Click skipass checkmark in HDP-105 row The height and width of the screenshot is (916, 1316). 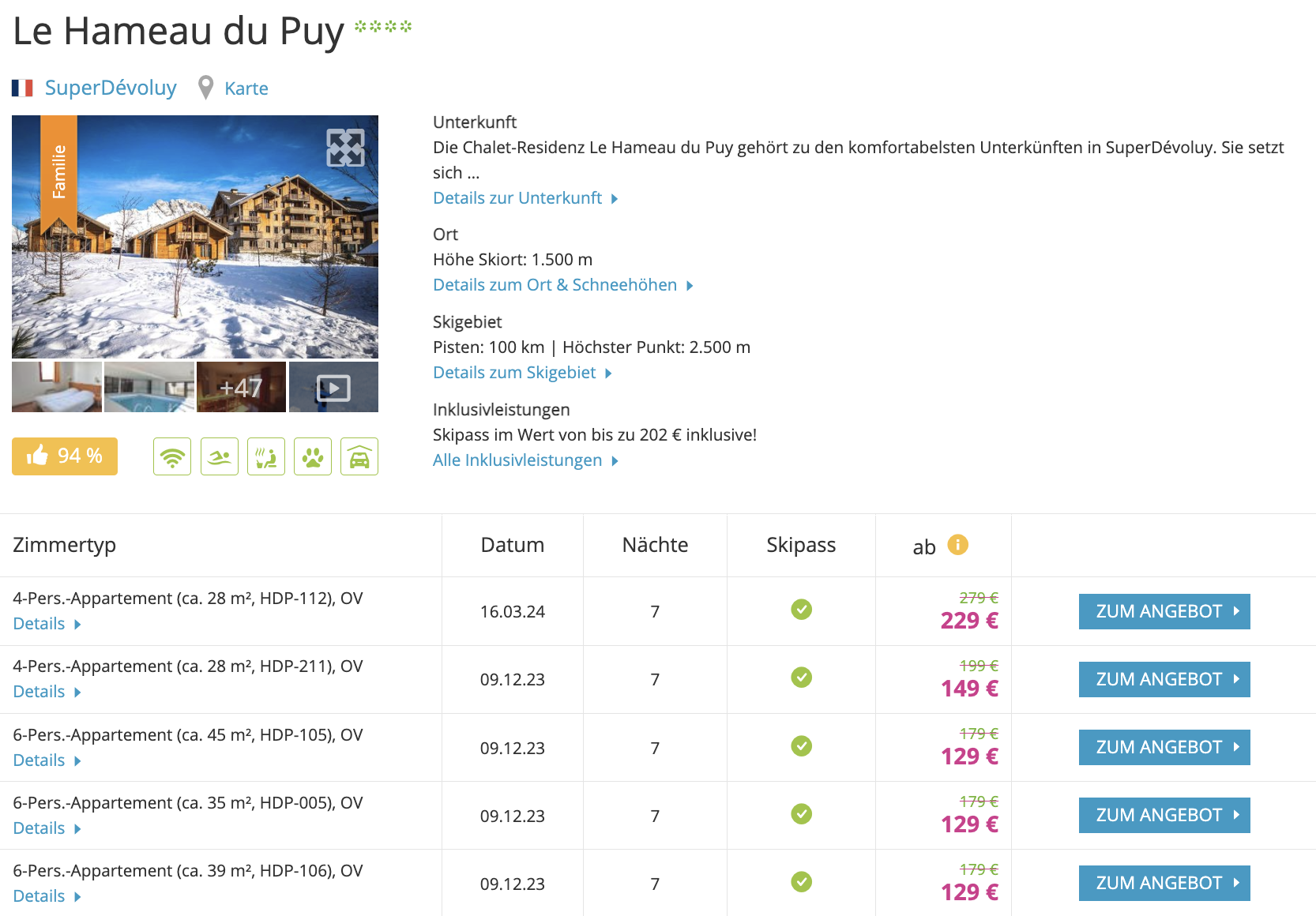coord(802,746)
